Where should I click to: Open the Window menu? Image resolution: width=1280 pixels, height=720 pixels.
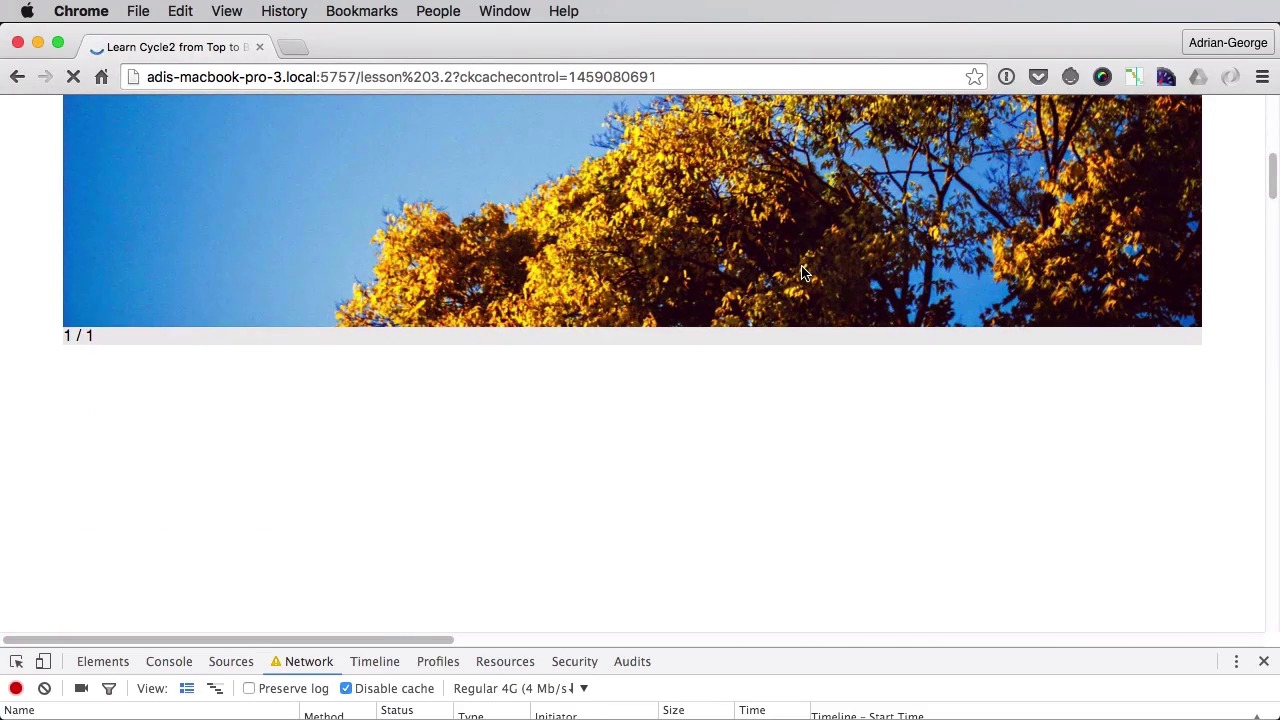coord(504,11)
